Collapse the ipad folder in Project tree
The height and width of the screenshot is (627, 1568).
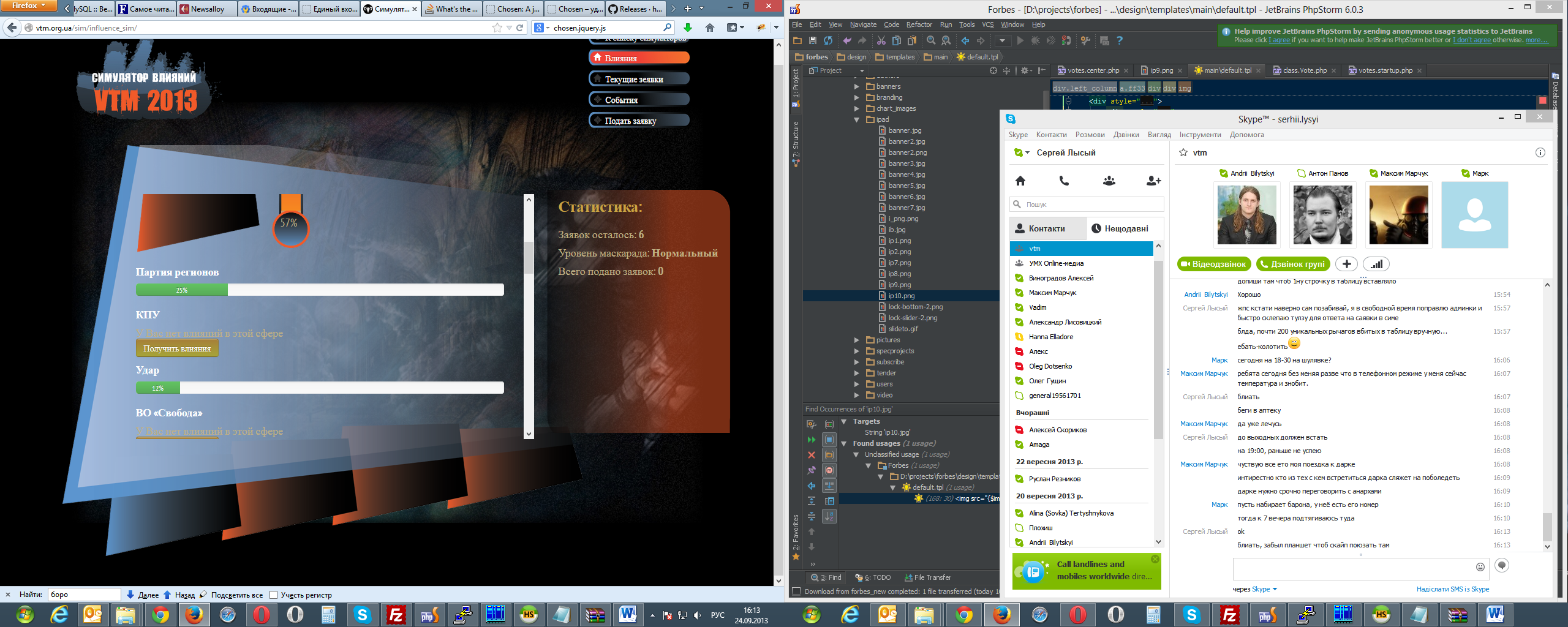(x=856, y=119)
